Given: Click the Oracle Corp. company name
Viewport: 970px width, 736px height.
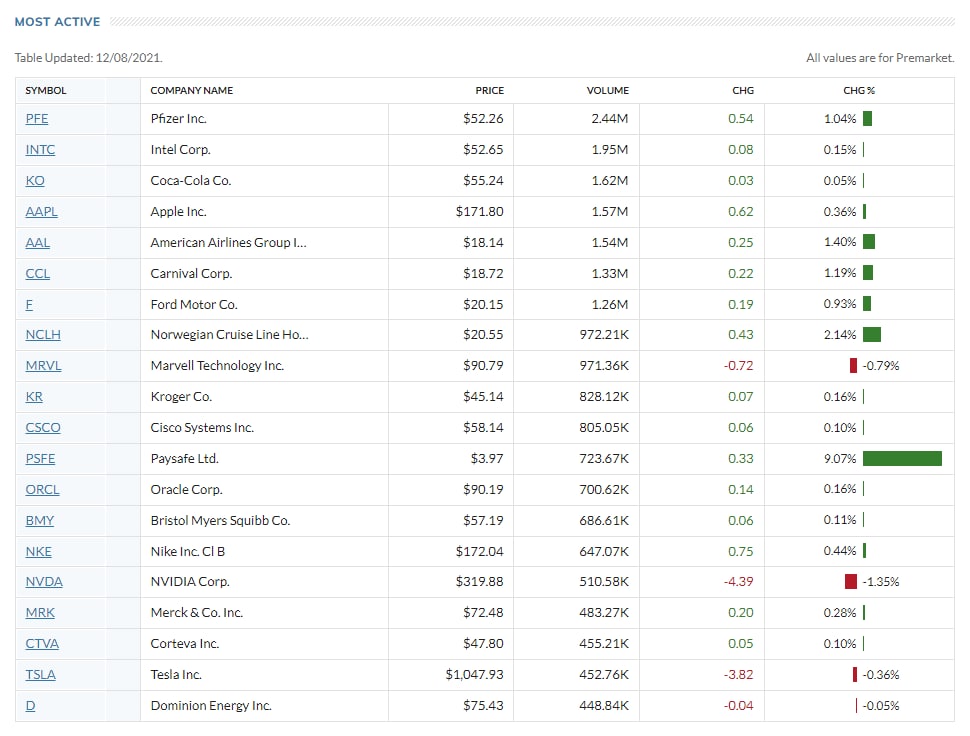Looking at the screenshot, I should click(186, 489).
